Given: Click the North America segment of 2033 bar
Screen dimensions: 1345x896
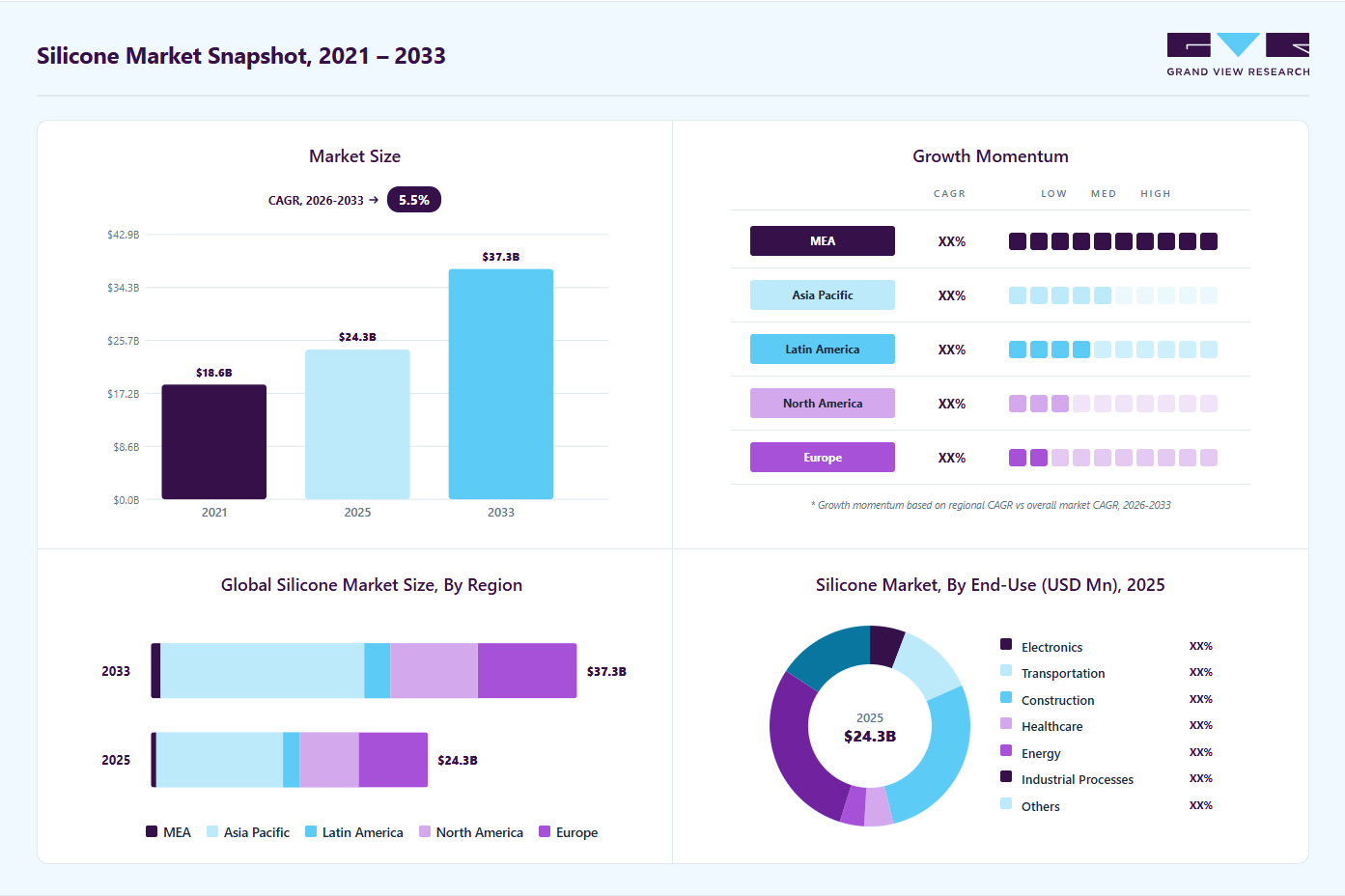Looking at the screenshot, I should [434, 671].
